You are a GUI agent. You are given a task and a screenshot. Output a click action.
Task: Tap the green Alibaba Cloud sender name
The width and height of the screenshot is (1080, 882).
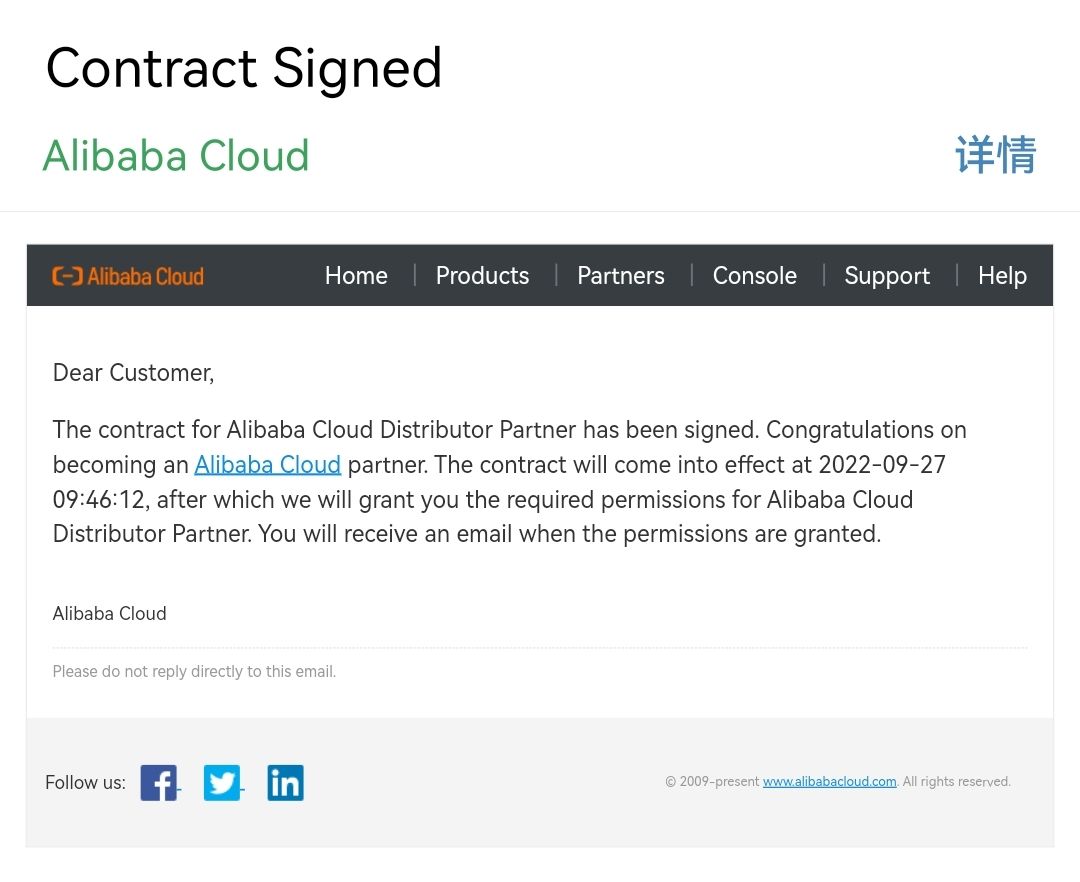176,156
